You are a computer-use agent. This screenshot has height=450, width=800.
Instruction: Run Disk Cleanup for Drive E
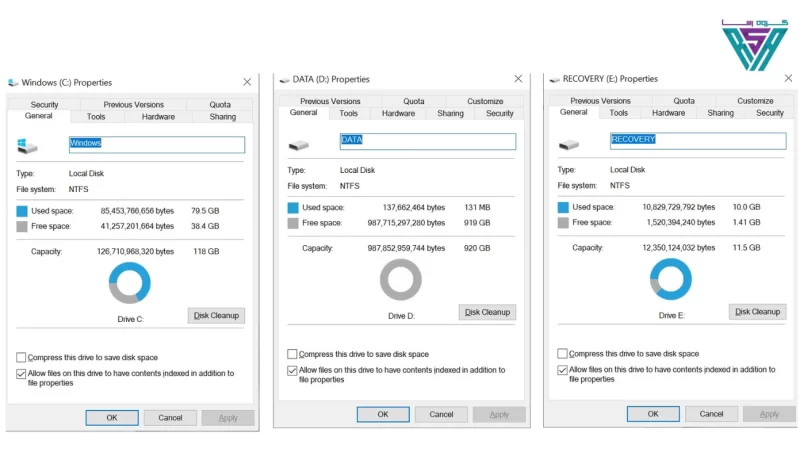pos(758,312)
